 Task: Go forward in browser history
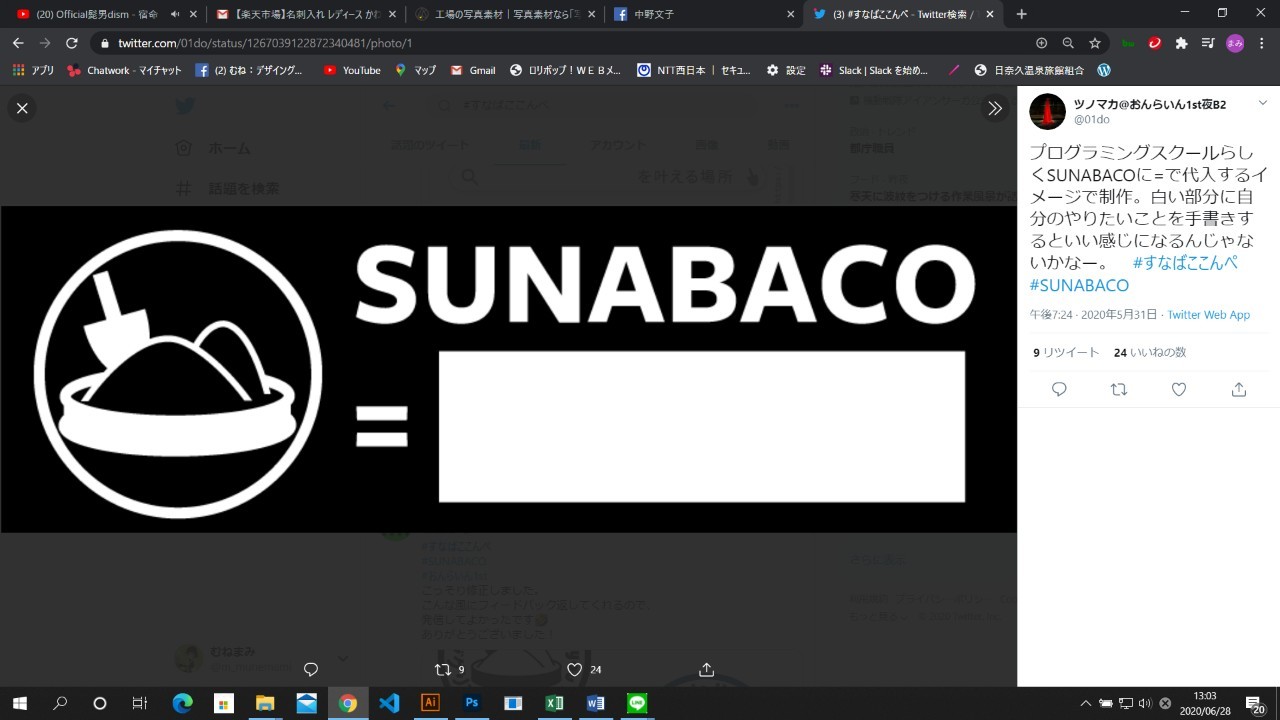[x=45, y=43]
